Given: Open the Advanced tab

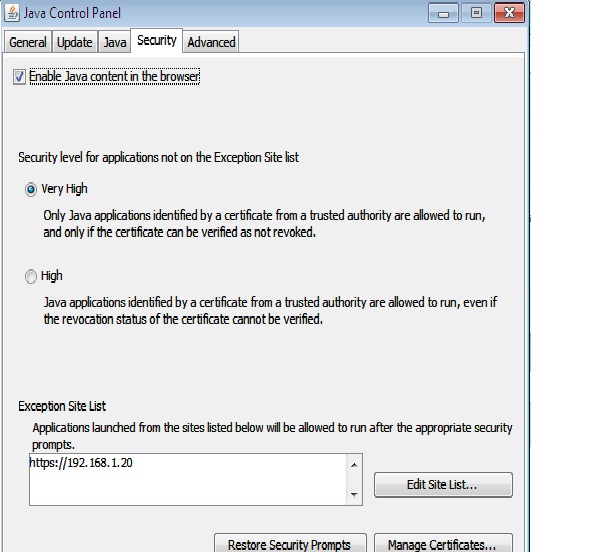Looking at the screenshot, I should pos(211,42).
